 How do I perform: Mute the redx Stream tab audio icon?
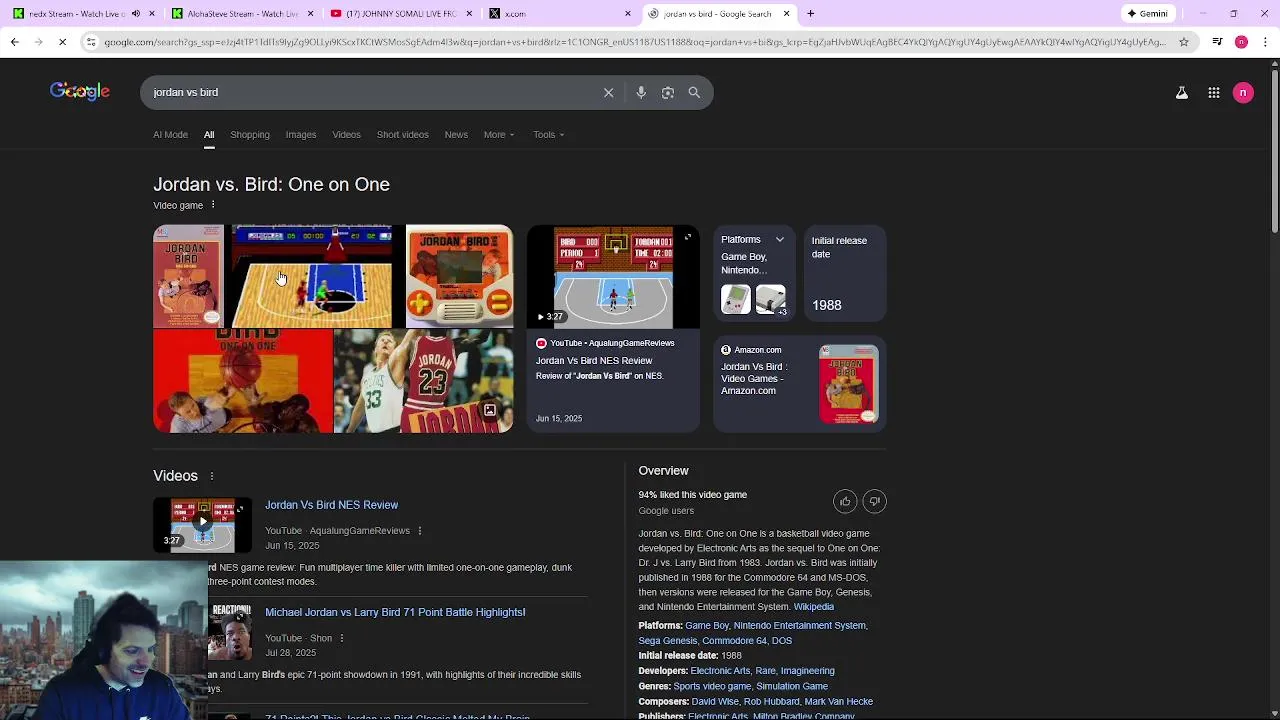pos(136,14)
